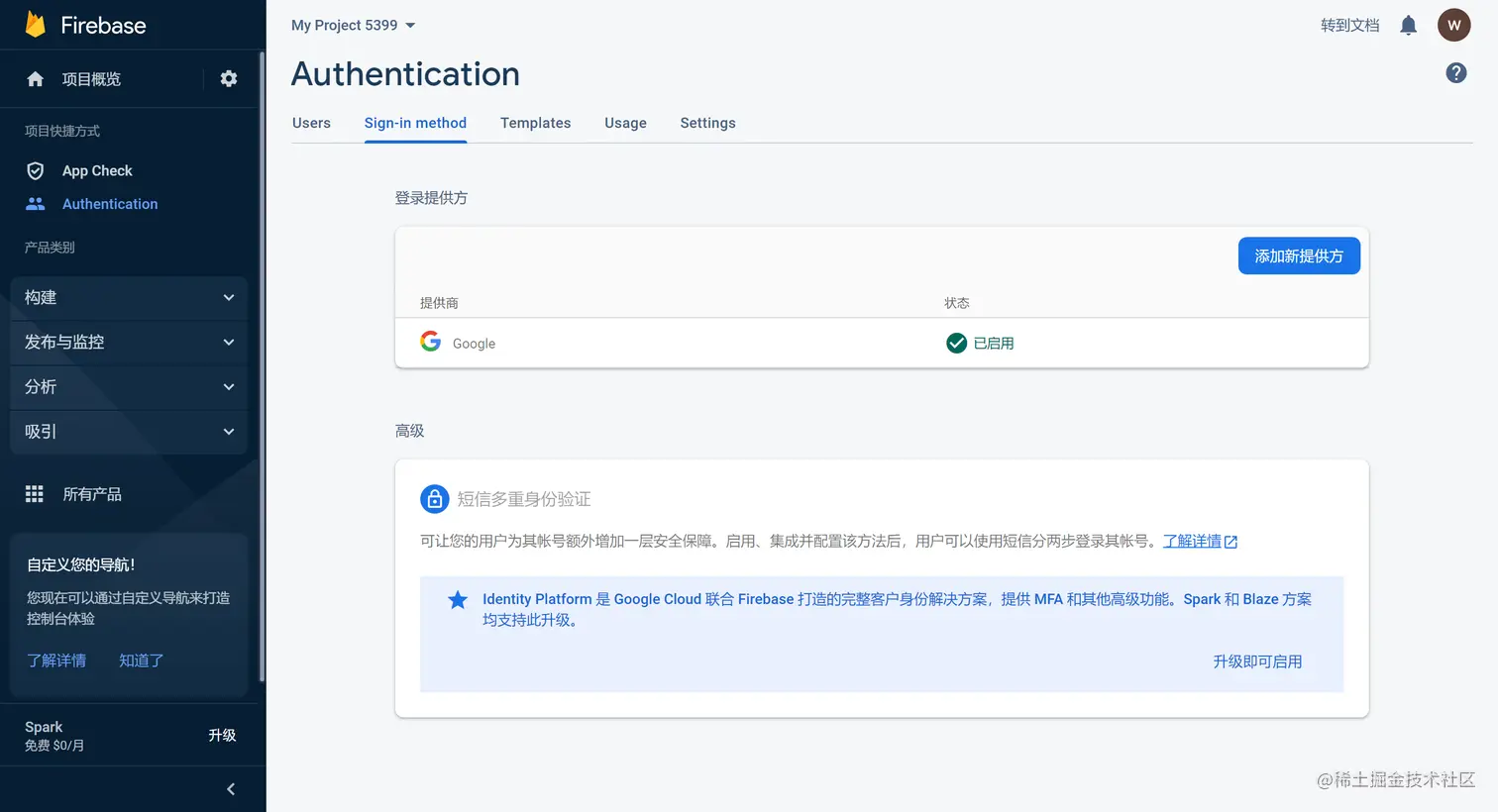The image size is (1498, 812).
Task: Click 升级 next to the Spark plan
Action: tap(222, 735)
